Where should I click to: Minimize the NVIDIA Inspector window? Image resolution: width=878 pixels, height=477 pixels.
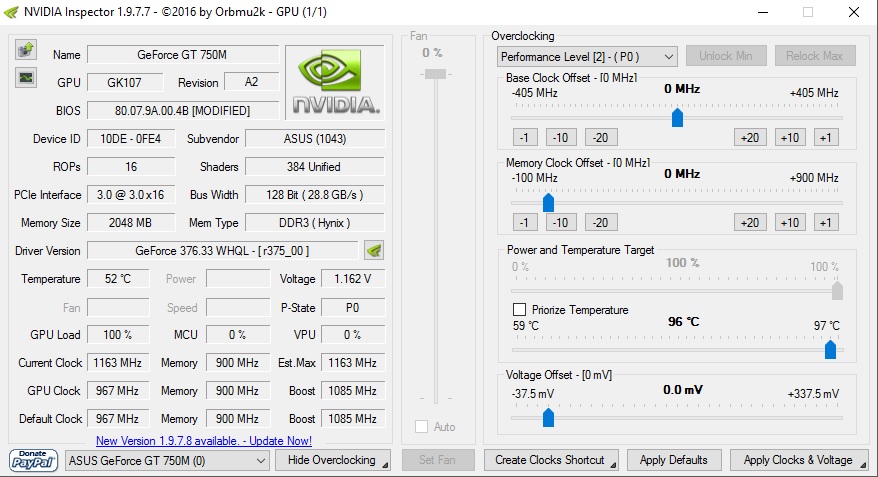pyautogui.click(x=763, y=12)
